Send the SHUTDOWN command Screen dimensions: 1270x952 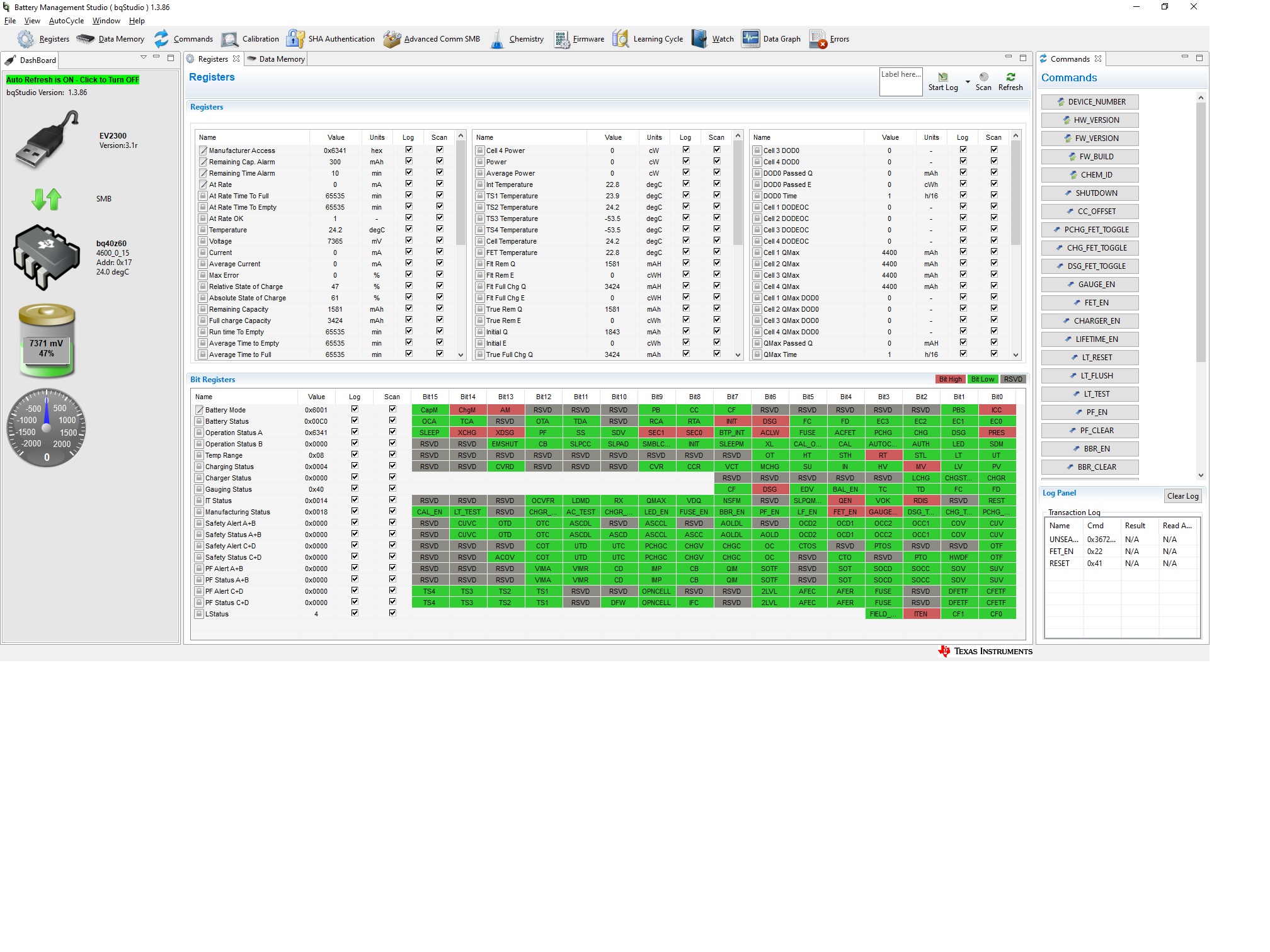tap(1090, 193)
